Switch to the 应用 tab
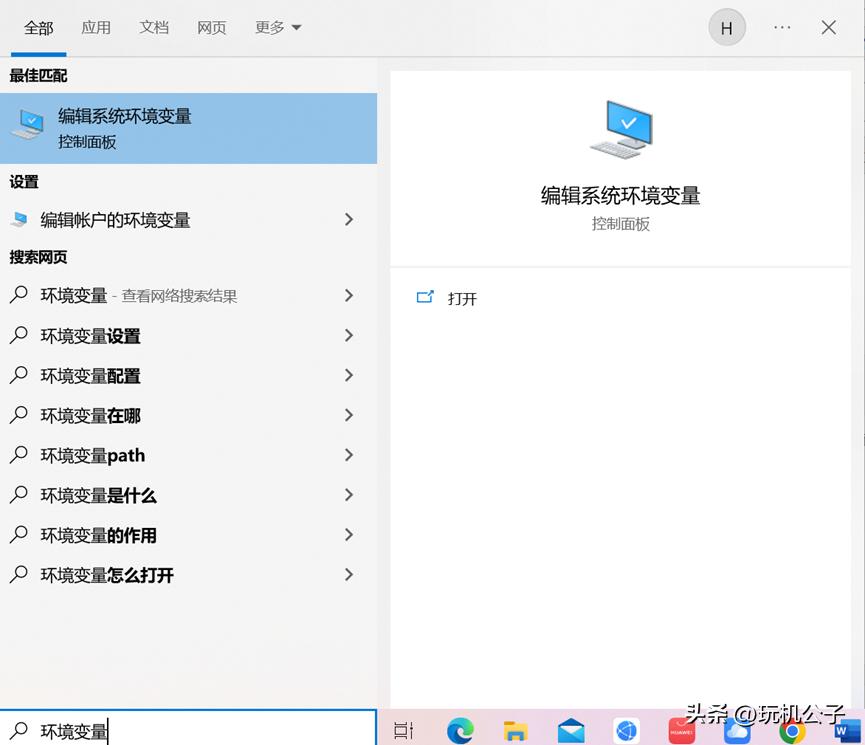Screen dimensions: 865x745 [96, 27]
